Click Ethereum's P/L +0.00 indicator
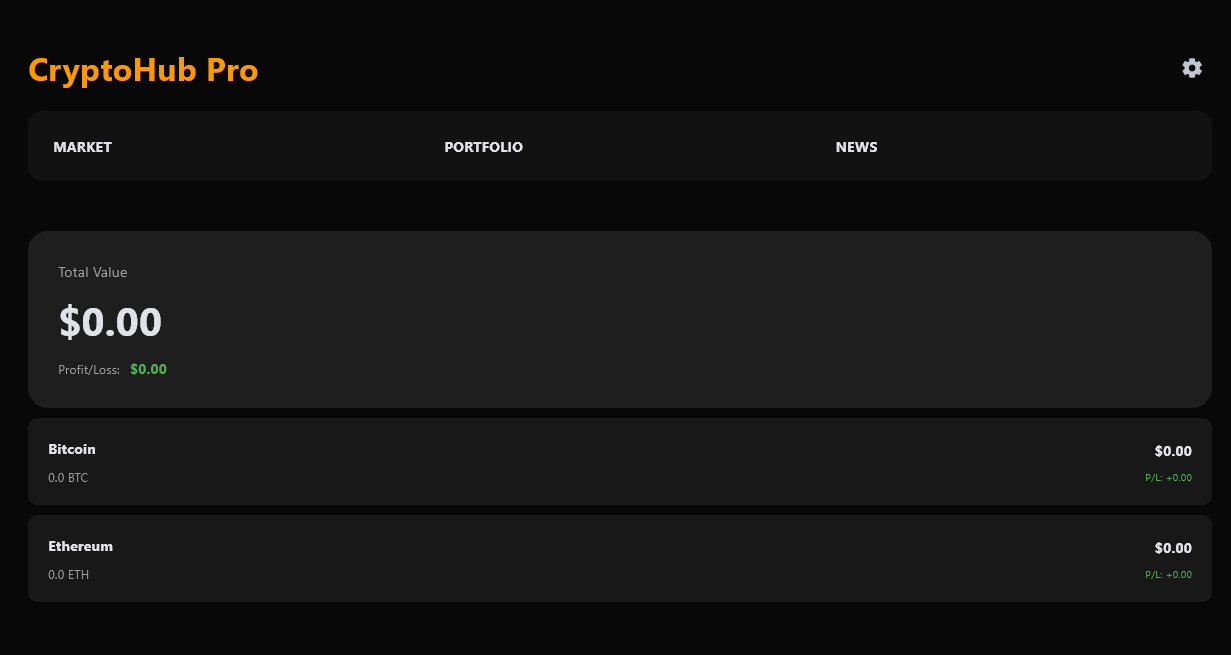The image size is (1231, 655). point(1168,575)
